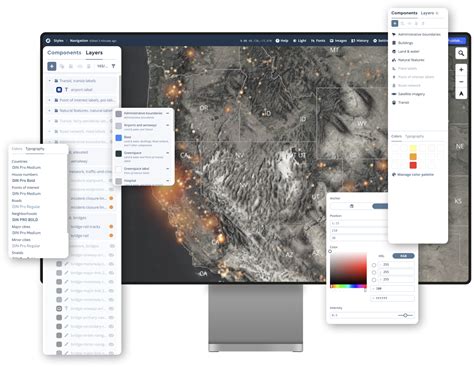474x367 pixels.
Task: Click the Publish button in top bar
Action: [x=456, y=41]
